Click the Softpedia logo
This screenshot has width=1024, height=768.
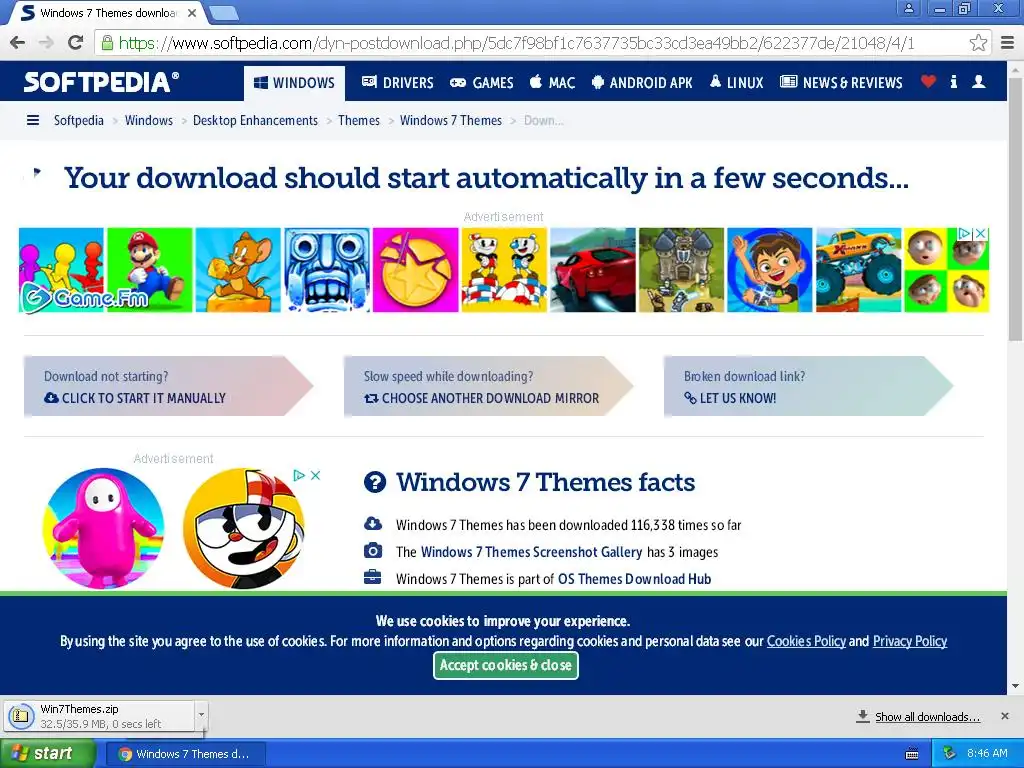101,82
